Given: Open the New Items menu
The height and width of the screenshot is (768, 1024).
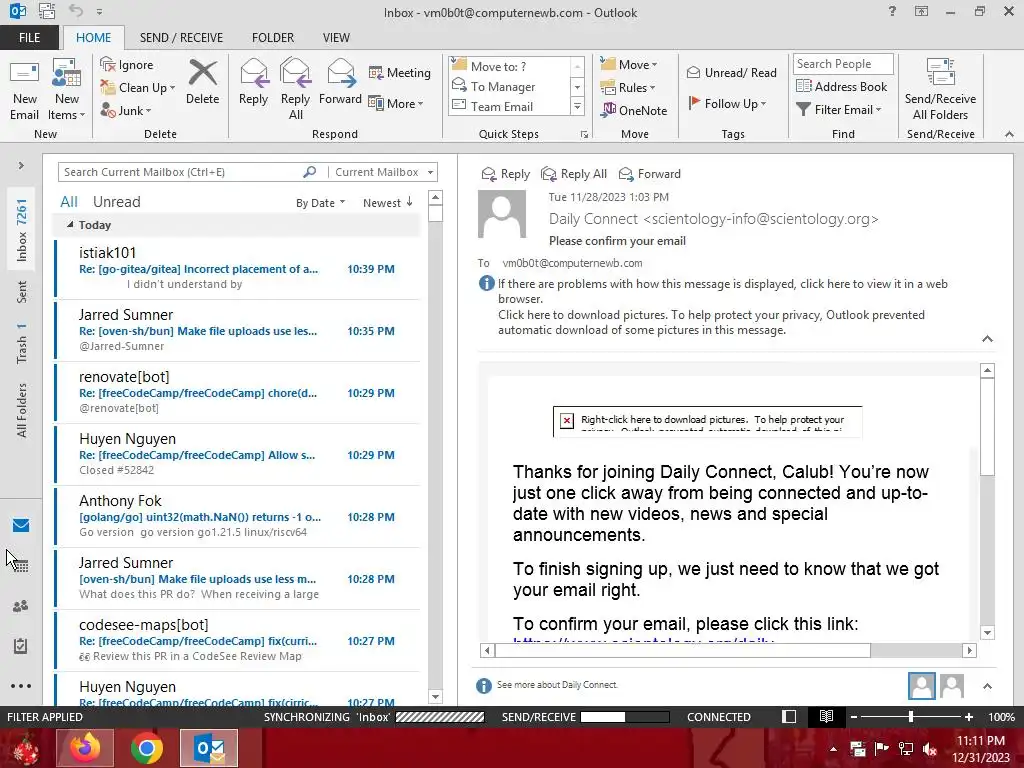Looking at the screenshot, I should point(66,90).
